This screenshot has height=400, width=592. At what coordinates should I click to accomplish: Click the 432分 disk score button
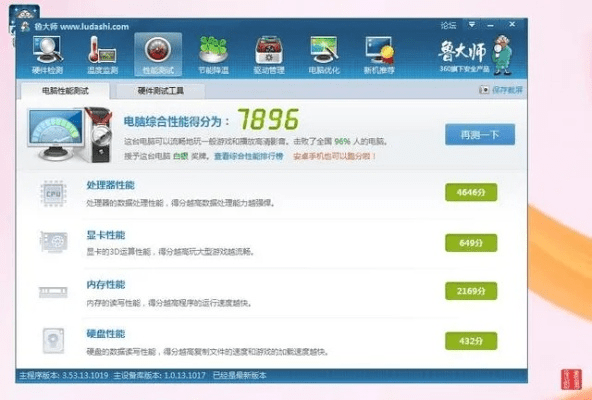click(471, 341)
